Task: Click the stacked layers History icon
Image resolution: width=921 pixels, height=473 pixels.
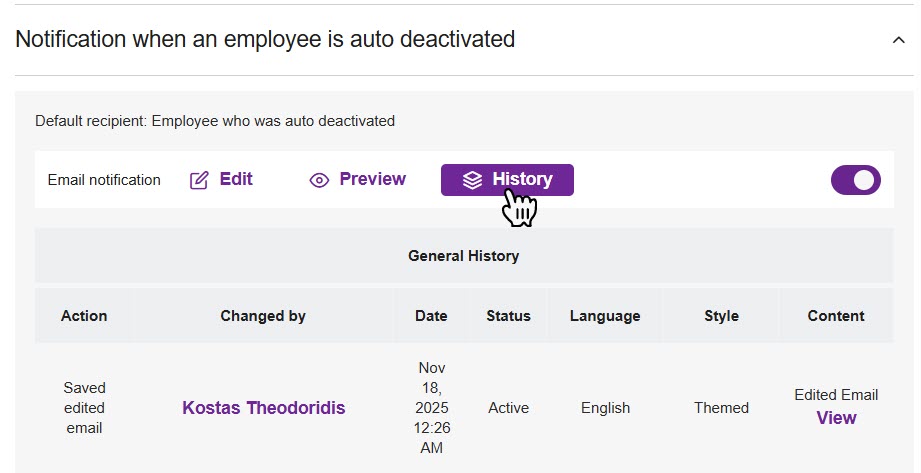Action: point(472,180)
